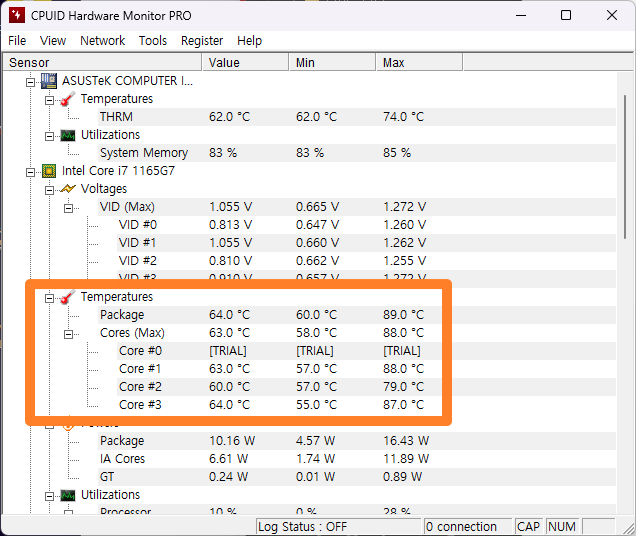Click the Log Status : OFF field
Viewport: 636px width, 536px height.
pyautogui.click(x=339, y=527)
